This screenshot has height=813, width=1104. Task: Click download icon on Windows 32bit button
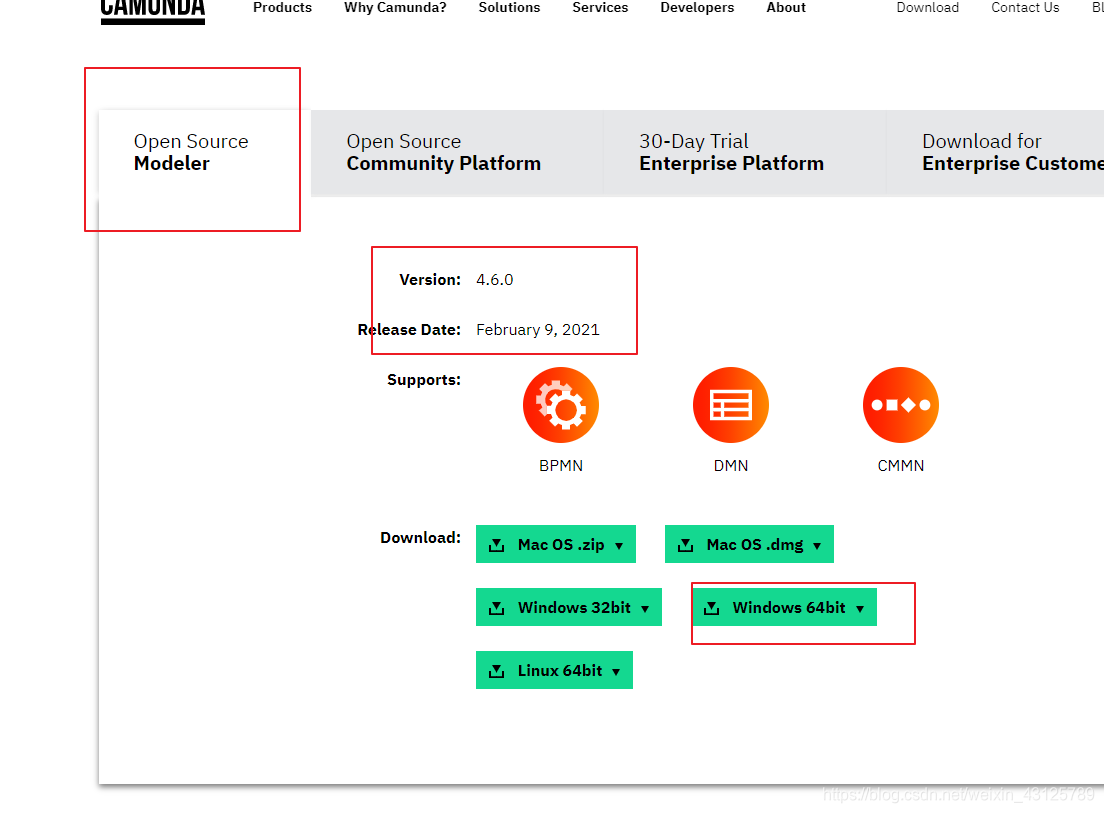click(496, 608)
